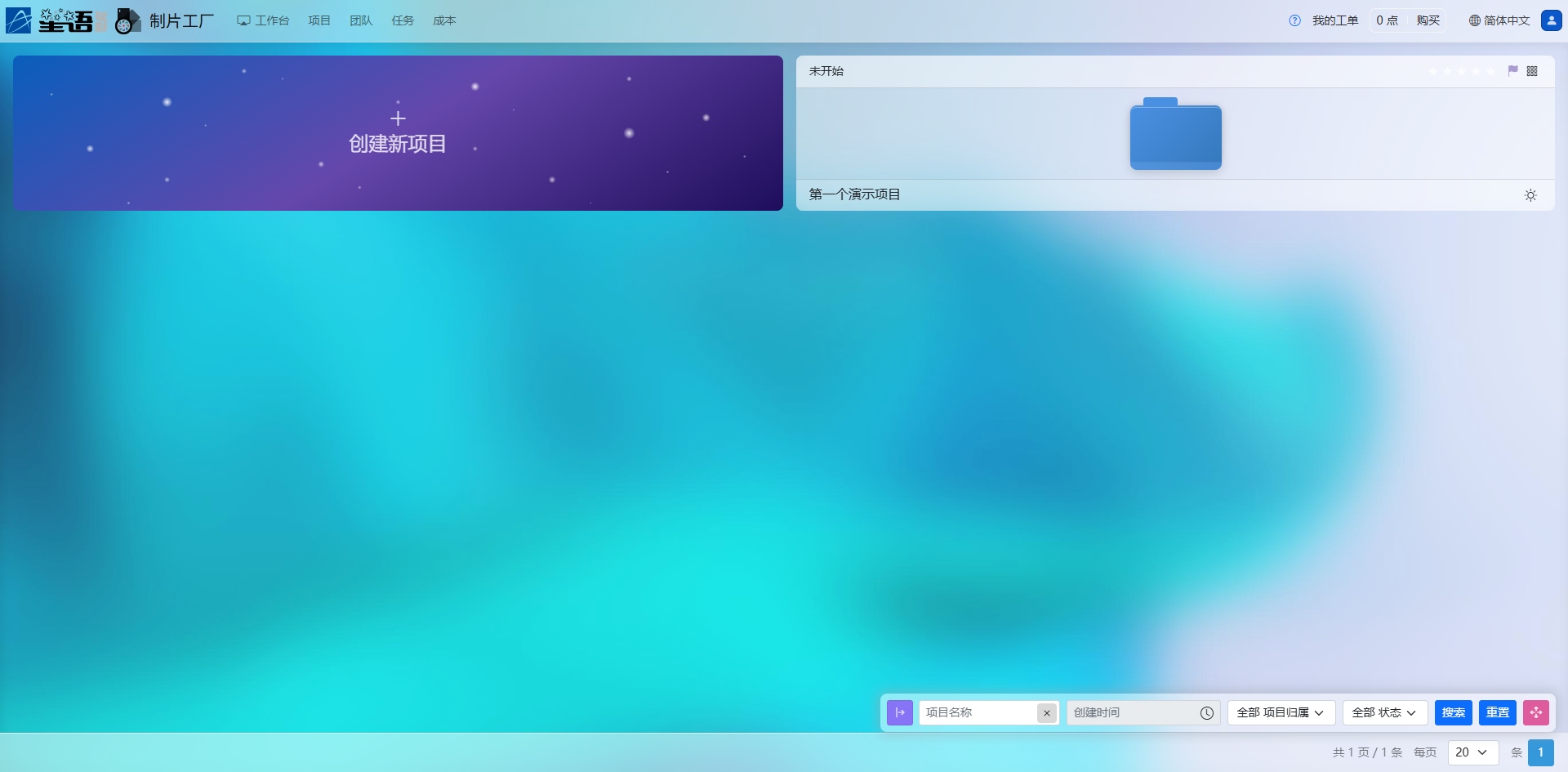
Task: Open the 简体中文 language selector
Action: click(x=1499, y=20)
